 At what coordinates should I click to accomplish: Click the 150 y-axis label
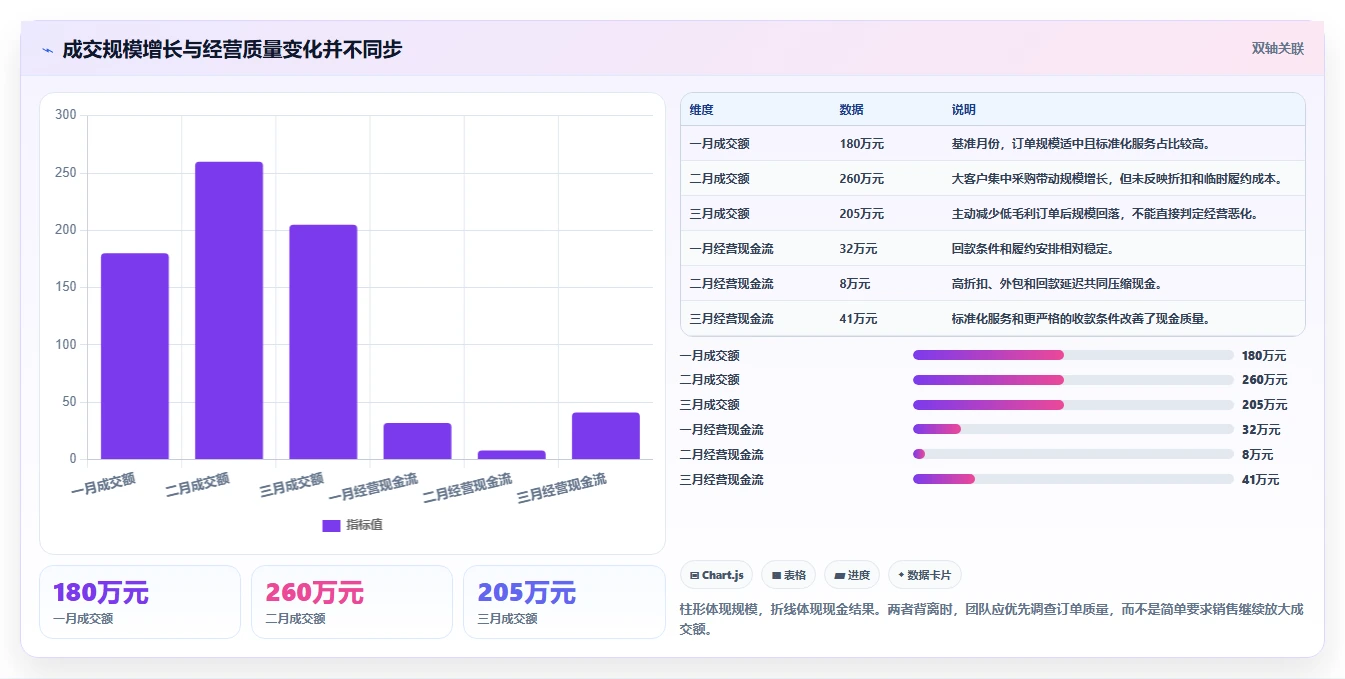point(66,287)
